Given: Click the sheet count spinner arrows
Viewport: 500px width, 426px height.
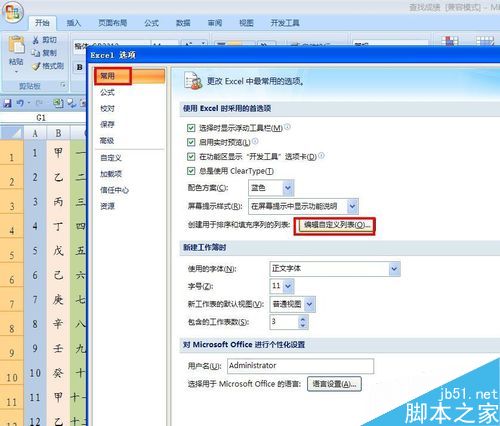Looking at the screenshot, I should click(303, 322).
